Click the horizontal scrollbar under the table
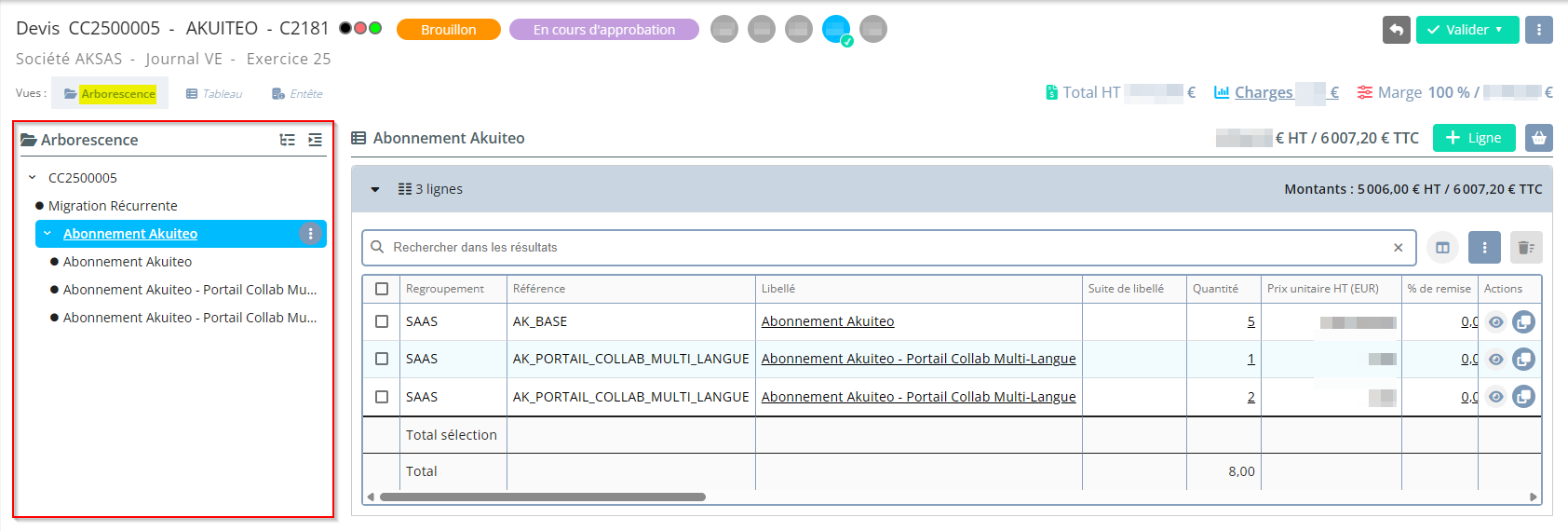 click(x=542, y=497)
